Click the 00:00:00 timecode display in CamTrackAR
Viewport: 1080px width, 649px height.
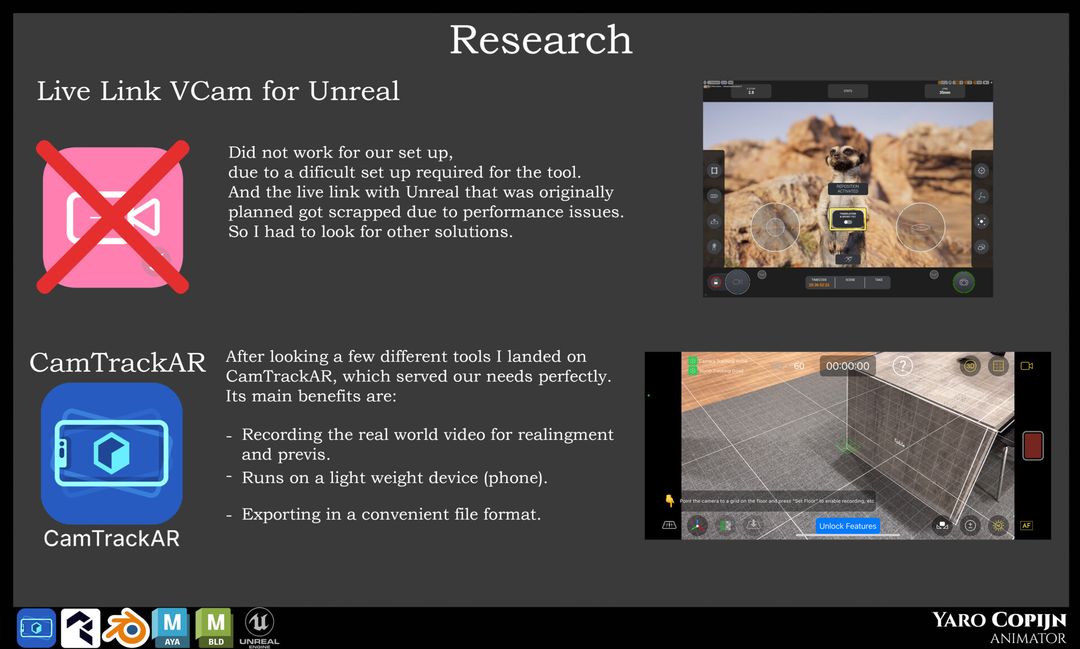pos(847,366)
